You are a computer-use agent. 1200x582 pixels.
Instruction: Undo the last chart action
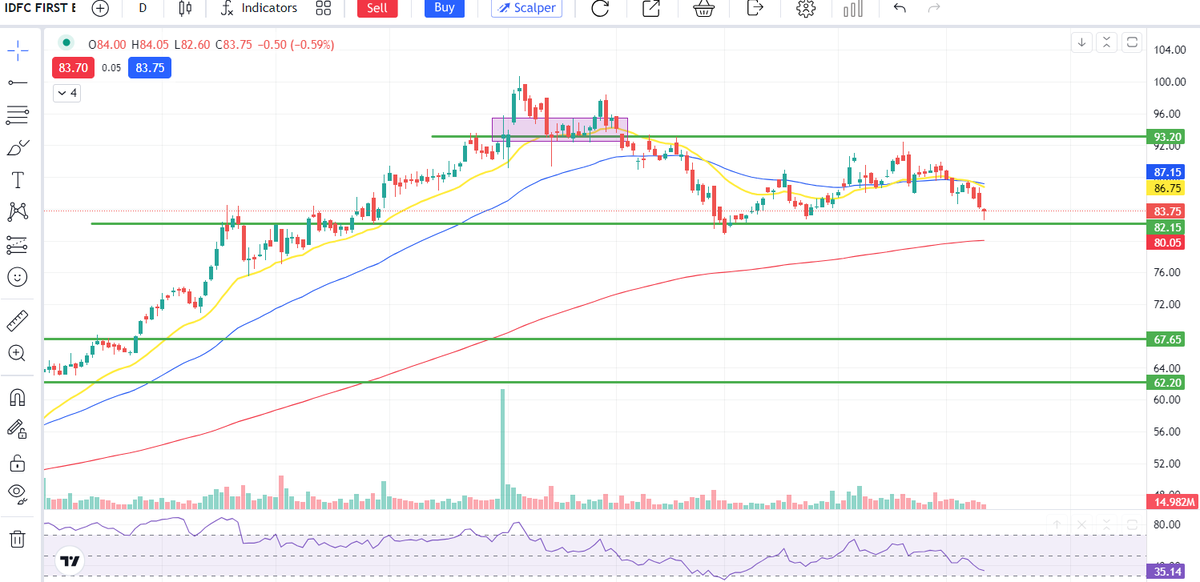click(899, 8)
